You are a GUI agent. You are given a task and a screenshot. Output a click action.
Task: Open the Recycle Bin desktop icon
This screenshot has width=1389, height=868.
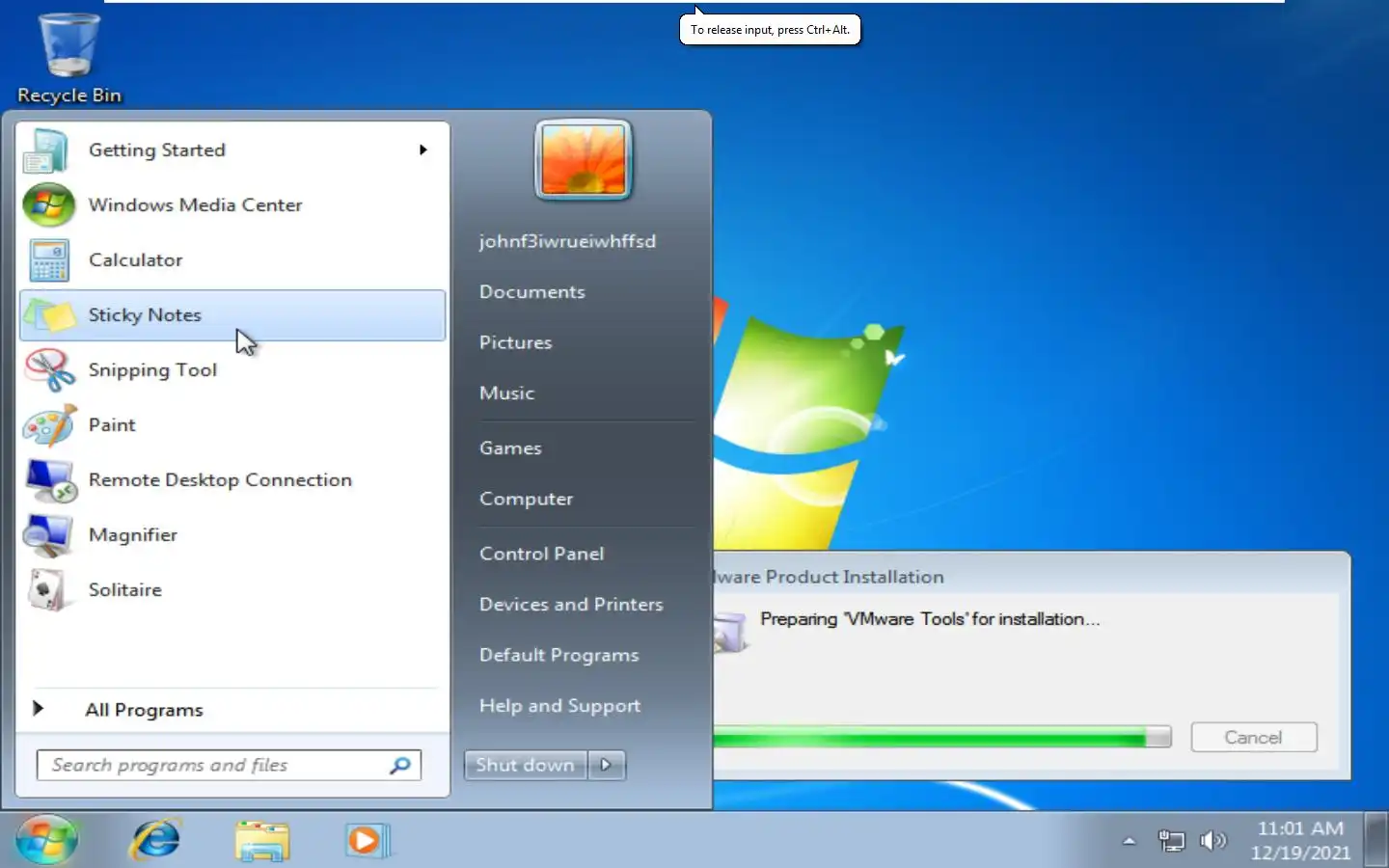[x=68, y=58]
